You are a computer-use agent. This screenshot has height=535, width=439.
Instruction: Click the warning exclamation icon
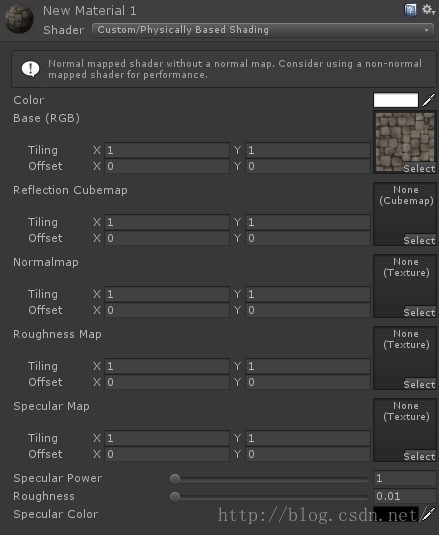[30, 69]
